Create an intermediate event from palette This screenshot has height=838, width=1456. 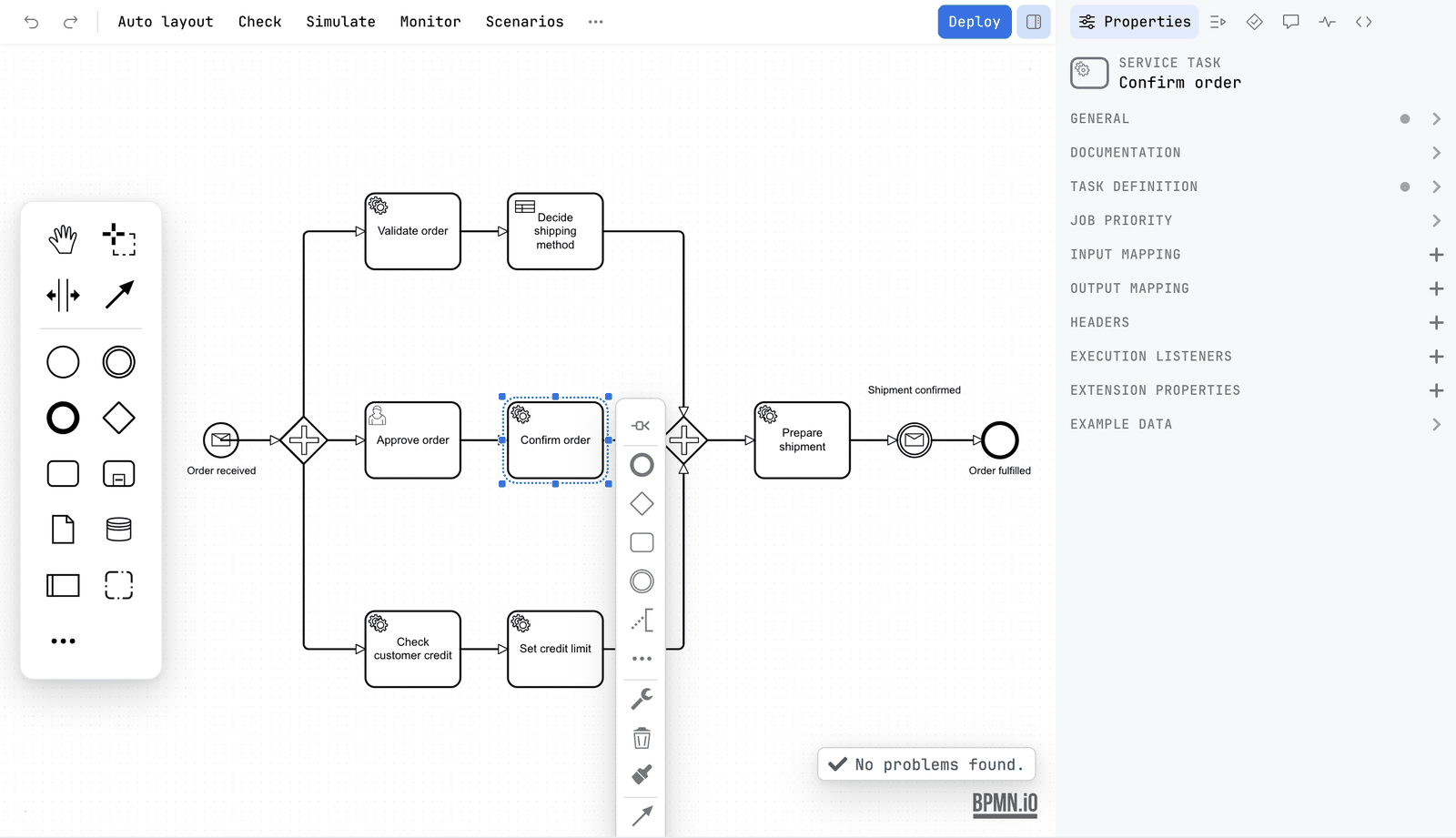pyautogui.click(x=119, y=362)
